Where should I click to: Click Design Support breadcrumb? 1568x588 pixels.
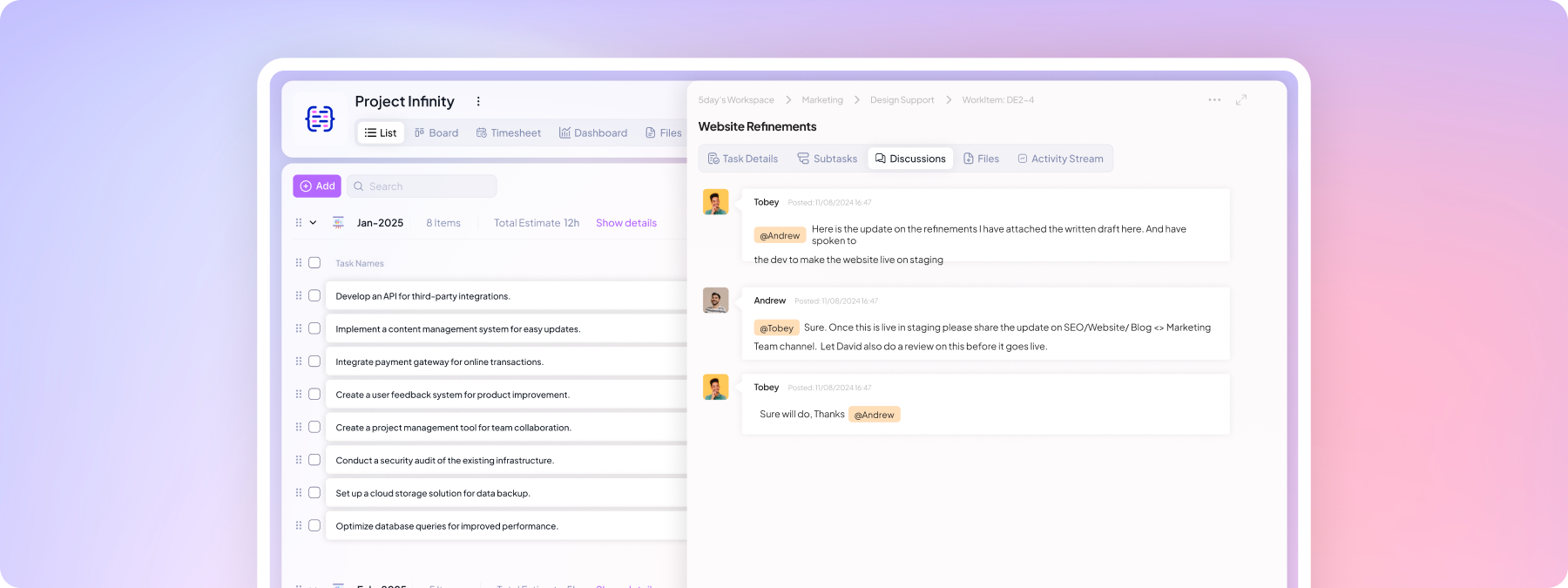click(x=902, y=100)
